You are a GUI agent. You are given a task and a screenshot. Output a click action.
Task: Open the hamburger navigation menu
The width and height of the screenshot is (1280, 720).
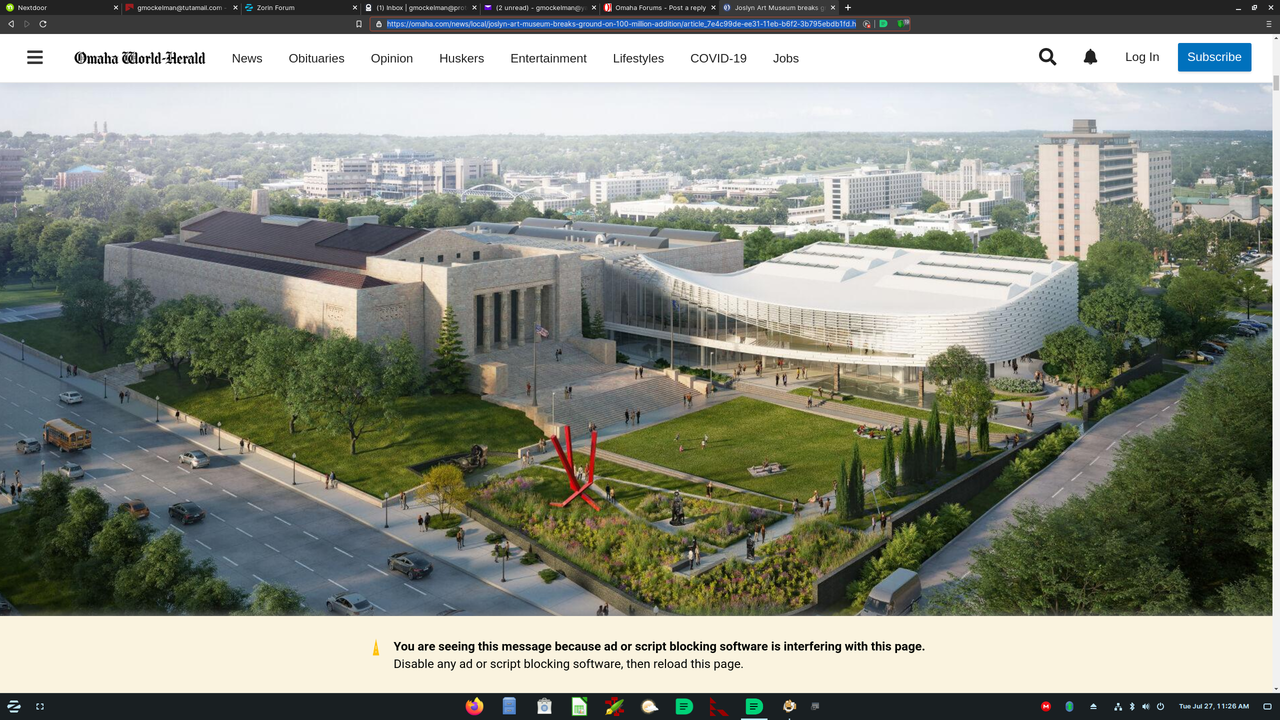click(35, 57)
